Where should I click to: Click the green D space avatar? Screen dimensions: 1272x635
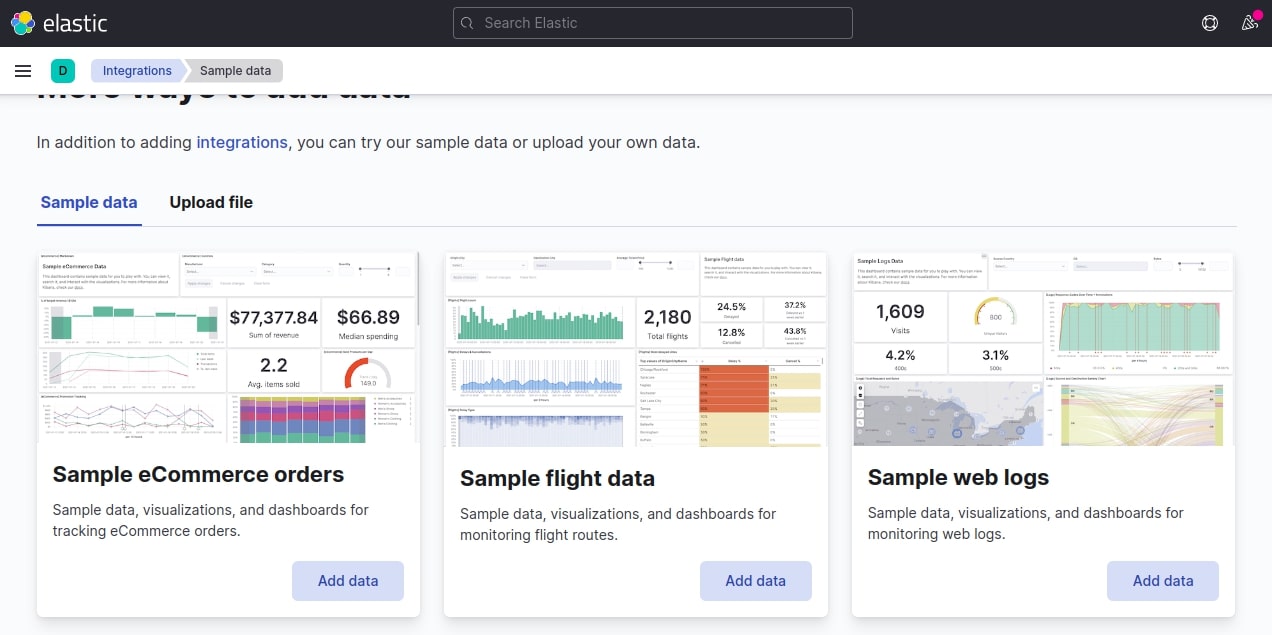click(63, 71)
